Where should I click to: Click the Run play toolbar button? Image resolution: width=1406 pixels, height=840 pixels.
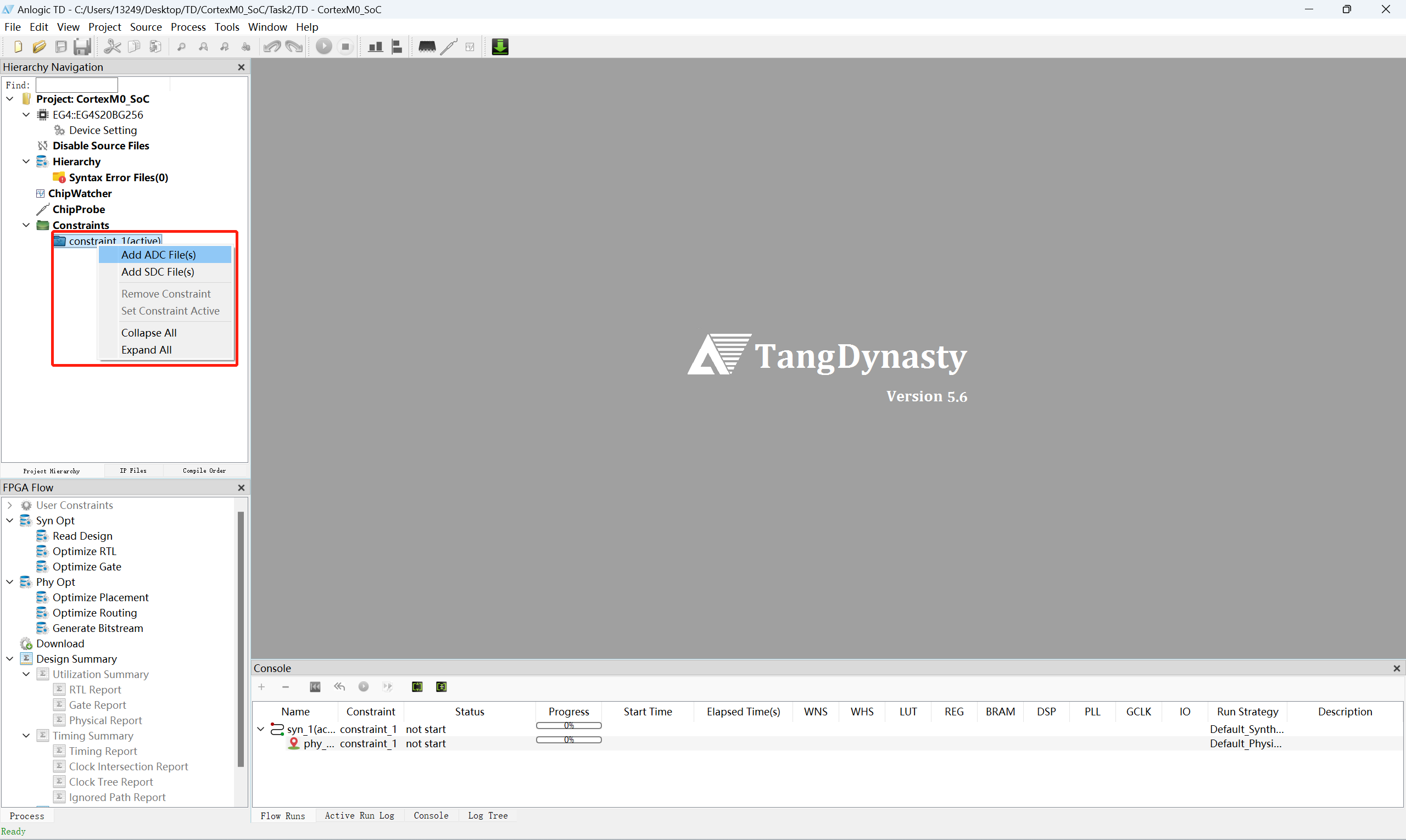click(x=324, y=47)
